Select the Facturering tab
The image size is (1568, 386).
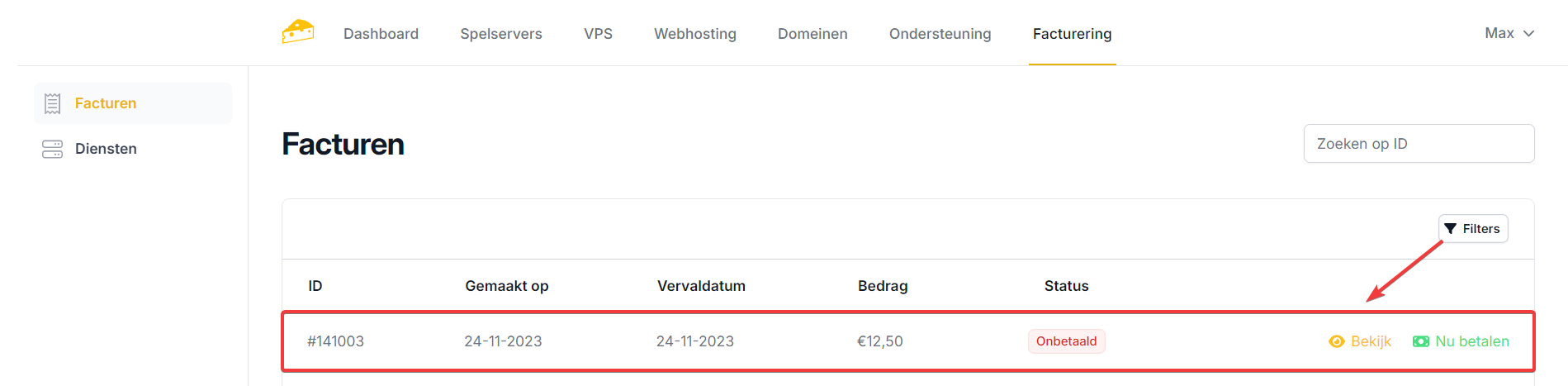click(x=1072, y=34)
